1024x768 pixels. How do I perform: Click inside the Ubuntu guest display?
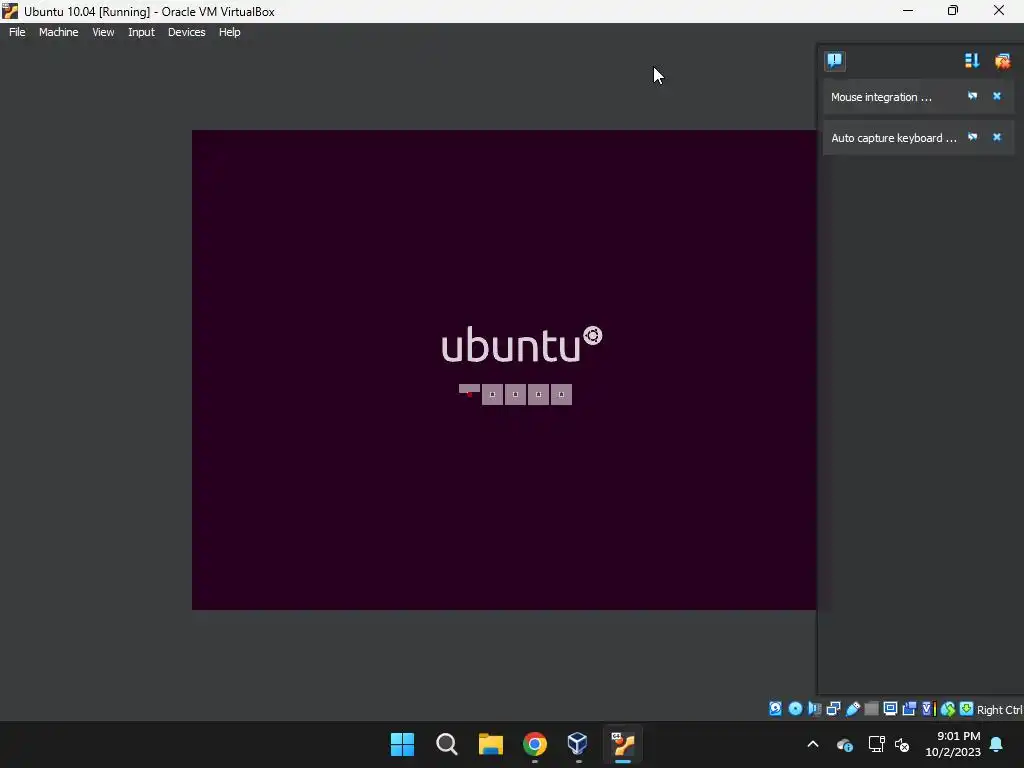[x=504, y=370]
